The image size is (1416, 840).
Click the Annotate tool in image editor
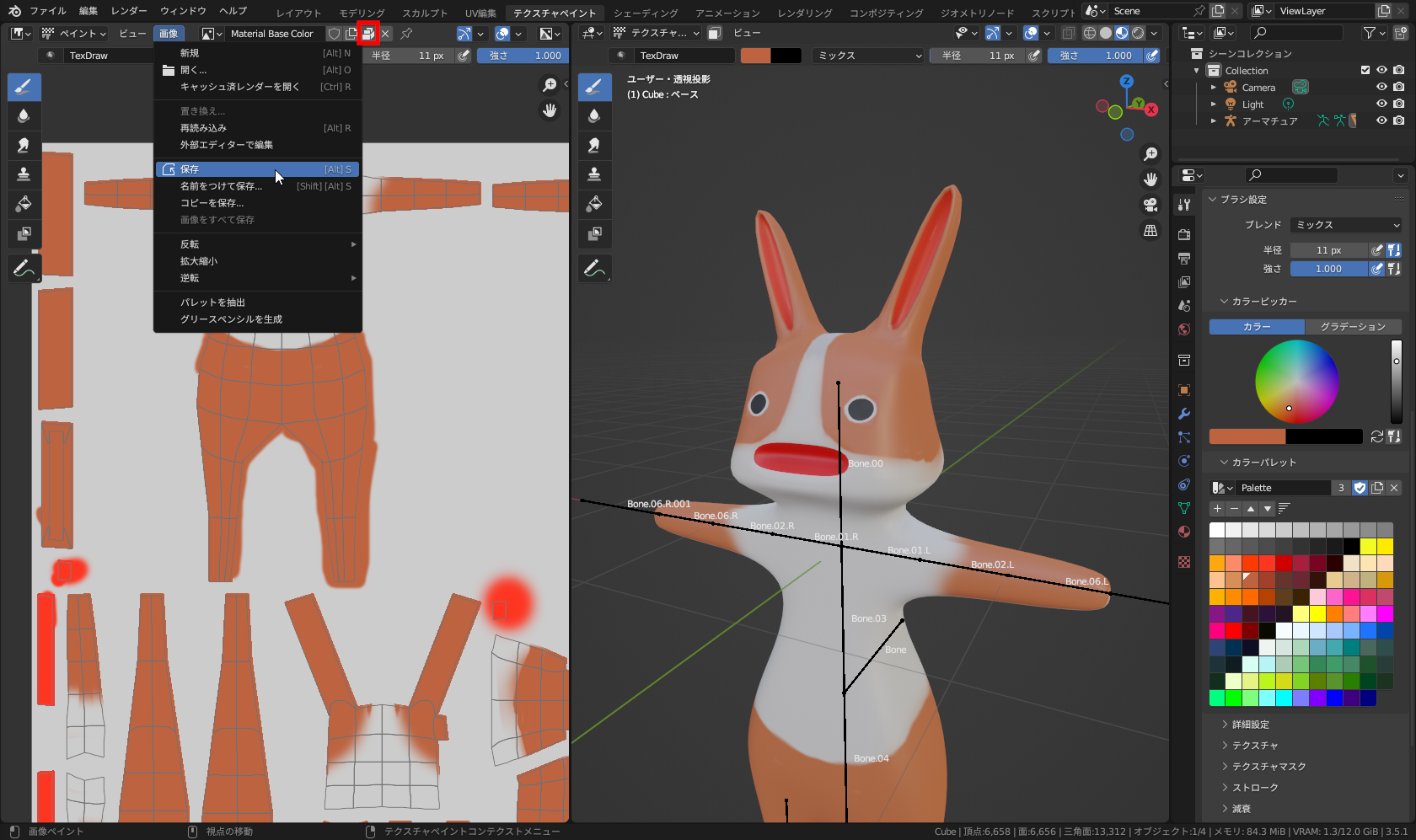[x=24, y=269]
